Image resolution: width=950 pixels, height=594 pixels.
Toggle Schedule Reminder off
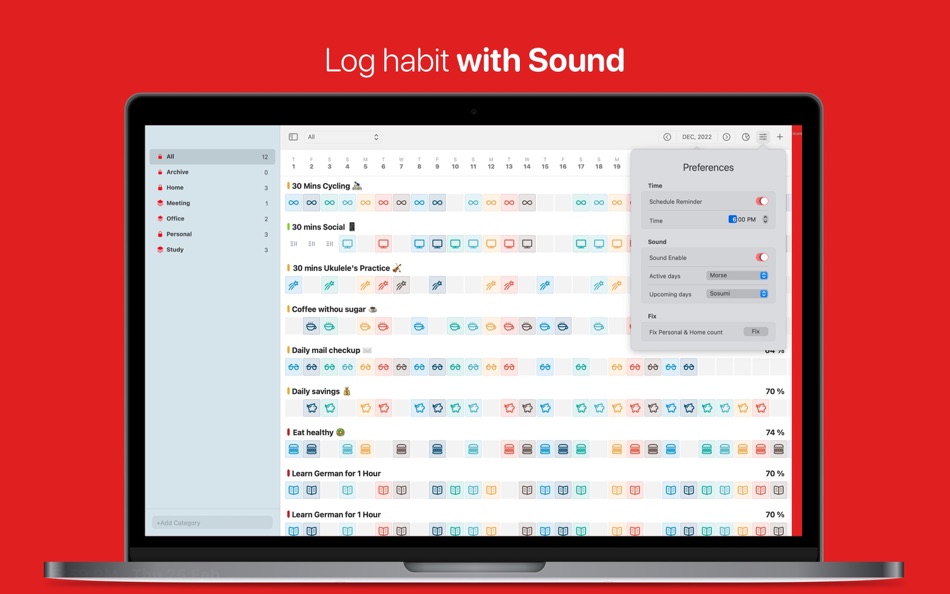760,200
